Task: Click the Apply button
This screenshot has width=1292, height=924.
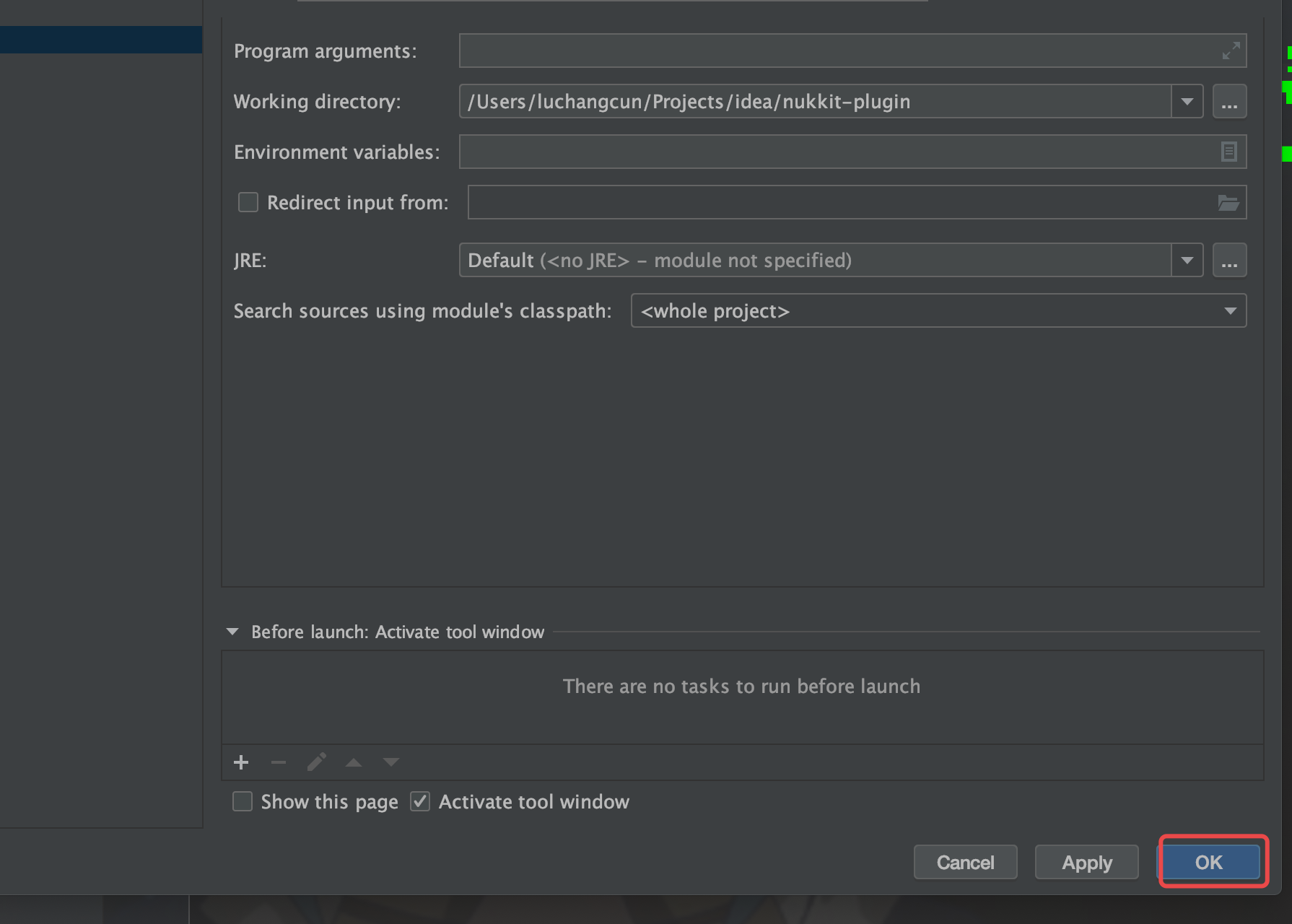Action: [x=1086, y=862]
